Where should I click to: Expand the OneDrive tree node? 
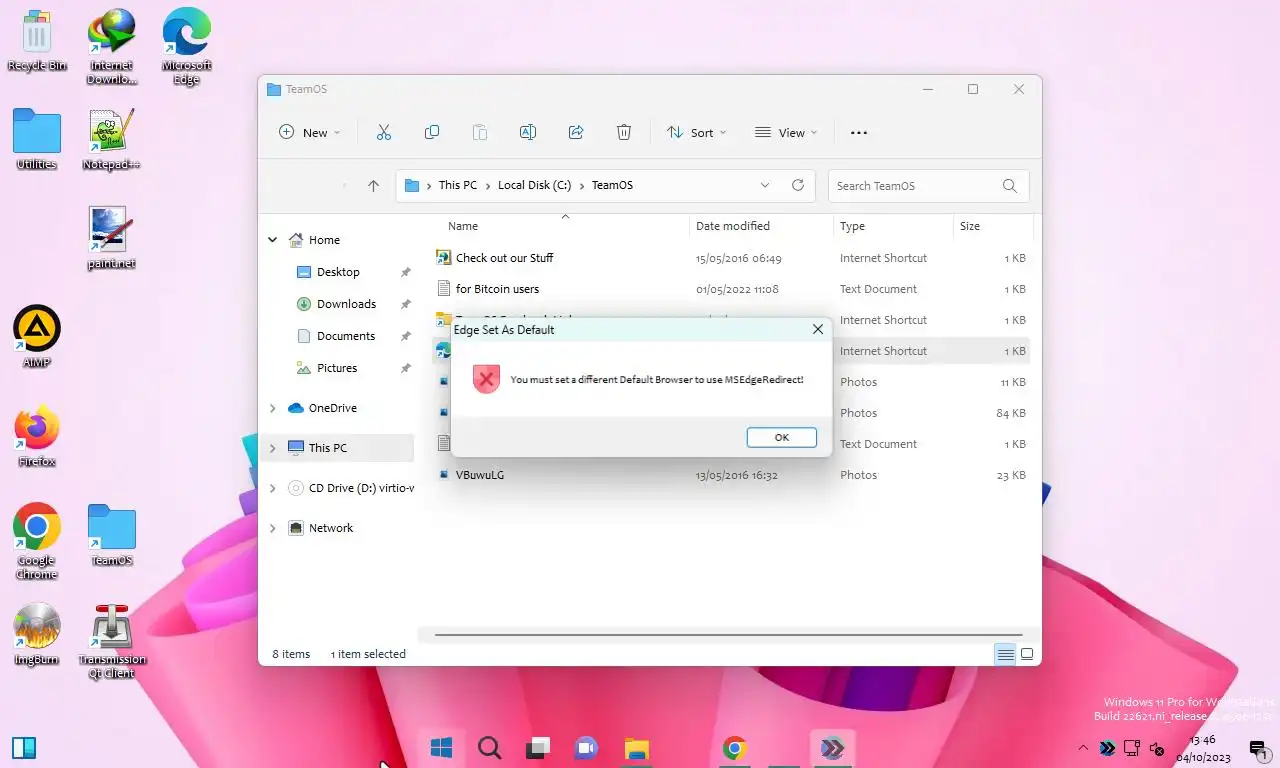273,408
